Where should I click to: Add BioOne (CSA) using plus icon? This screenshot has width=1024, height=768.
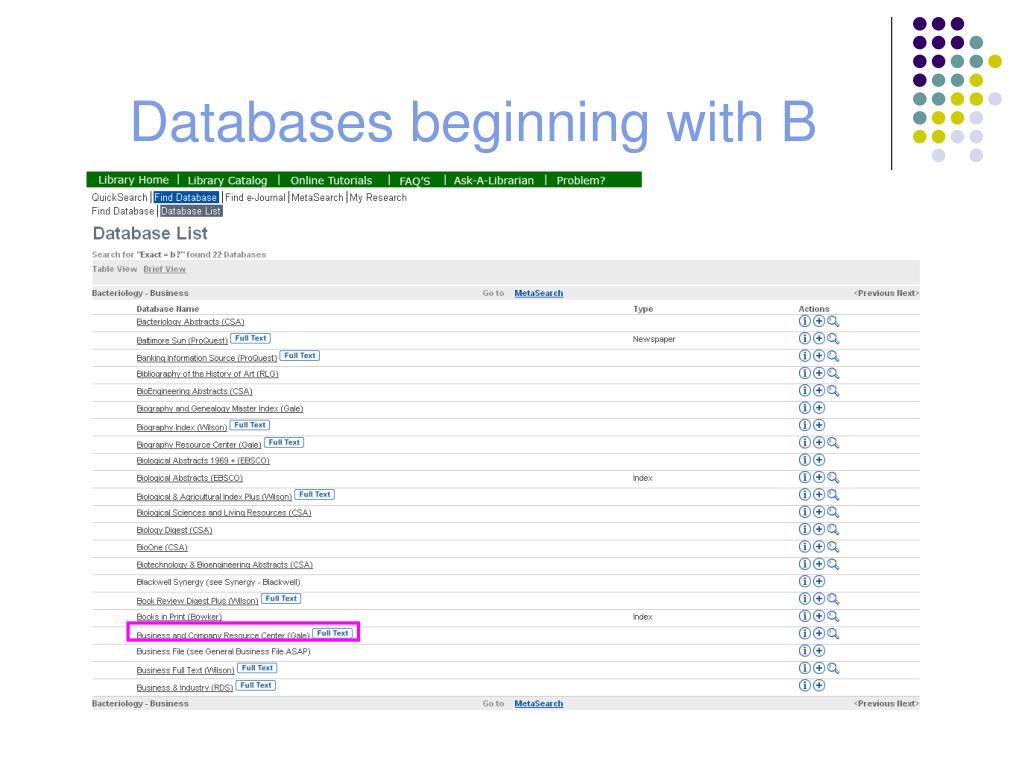click(819, 547)
